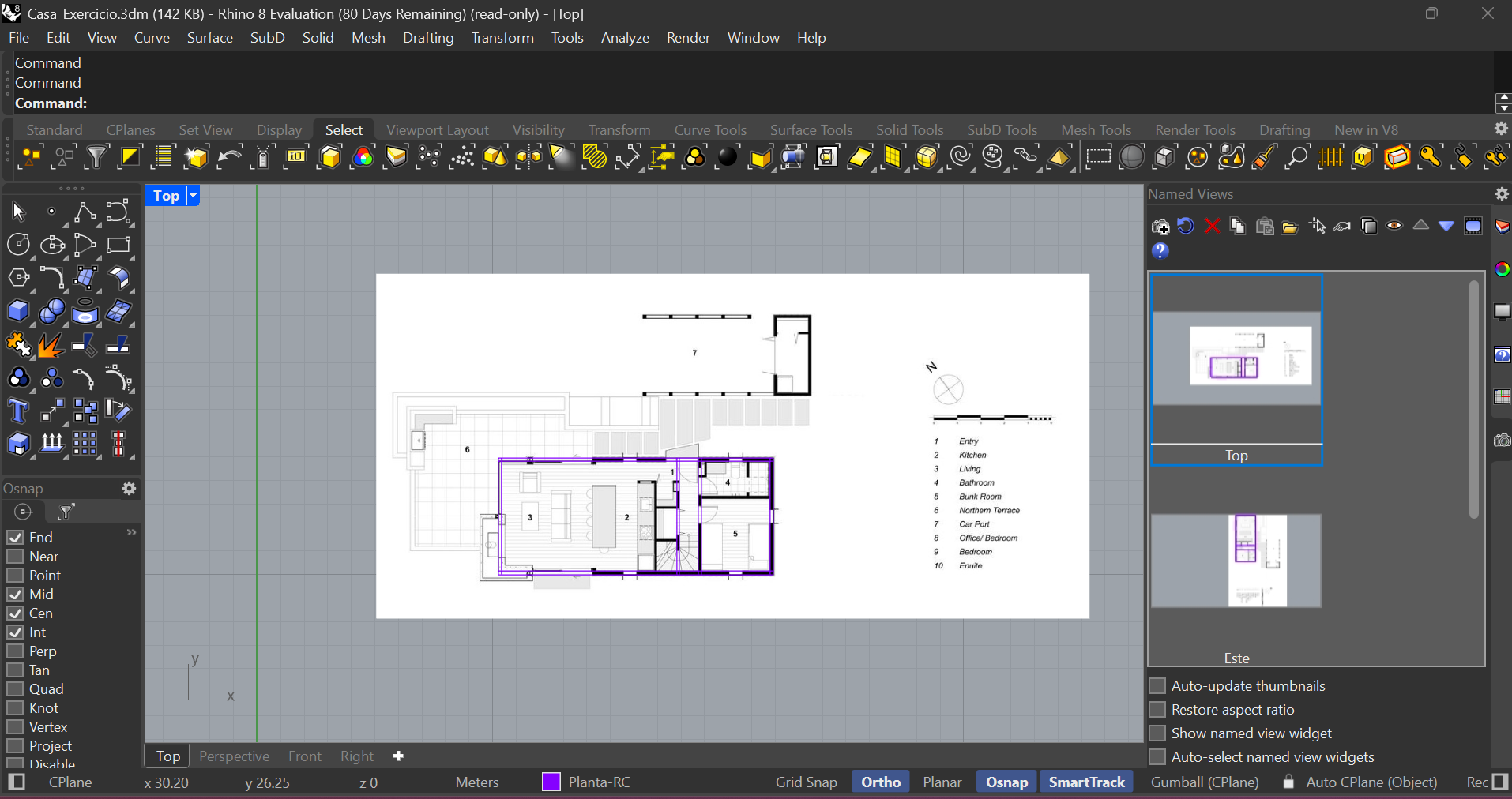Expand the Osnap panel settings gear
Screen dimensions: 1512x799
[x=129, y=489]
